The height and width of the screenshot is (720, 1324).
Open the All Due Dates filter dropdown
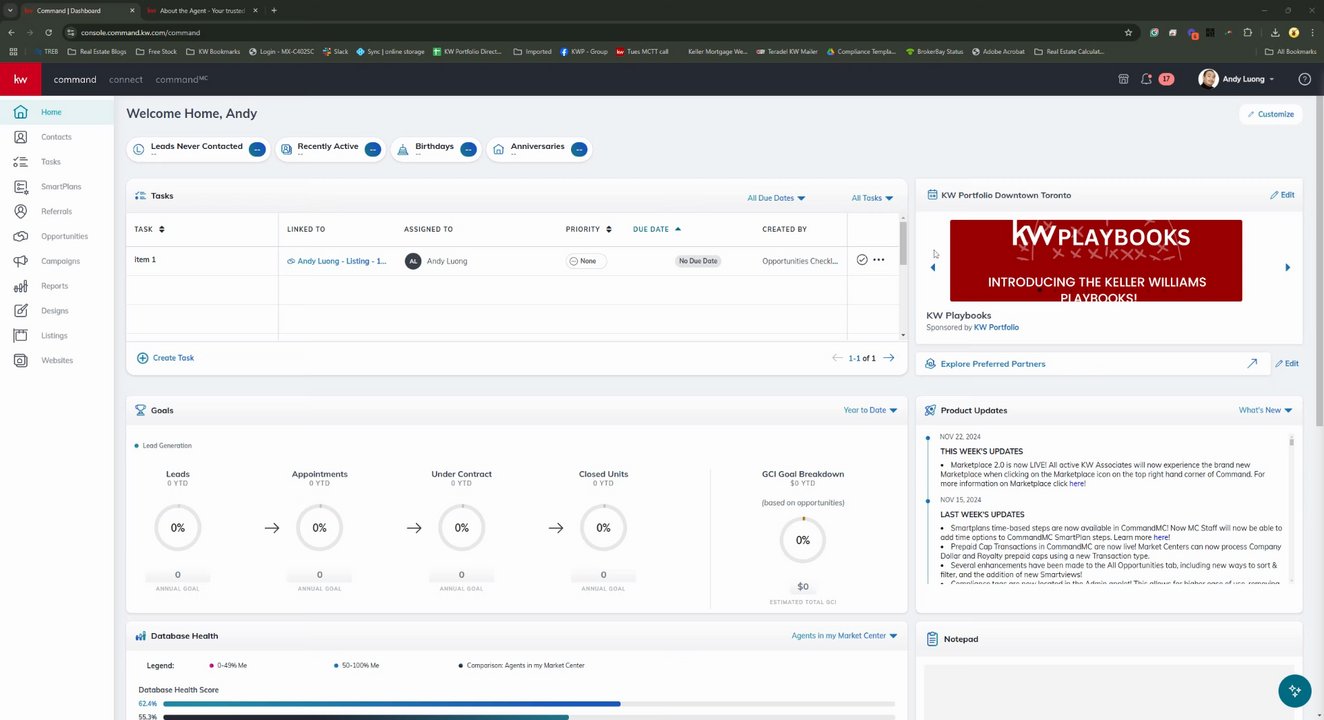[776, 198]
